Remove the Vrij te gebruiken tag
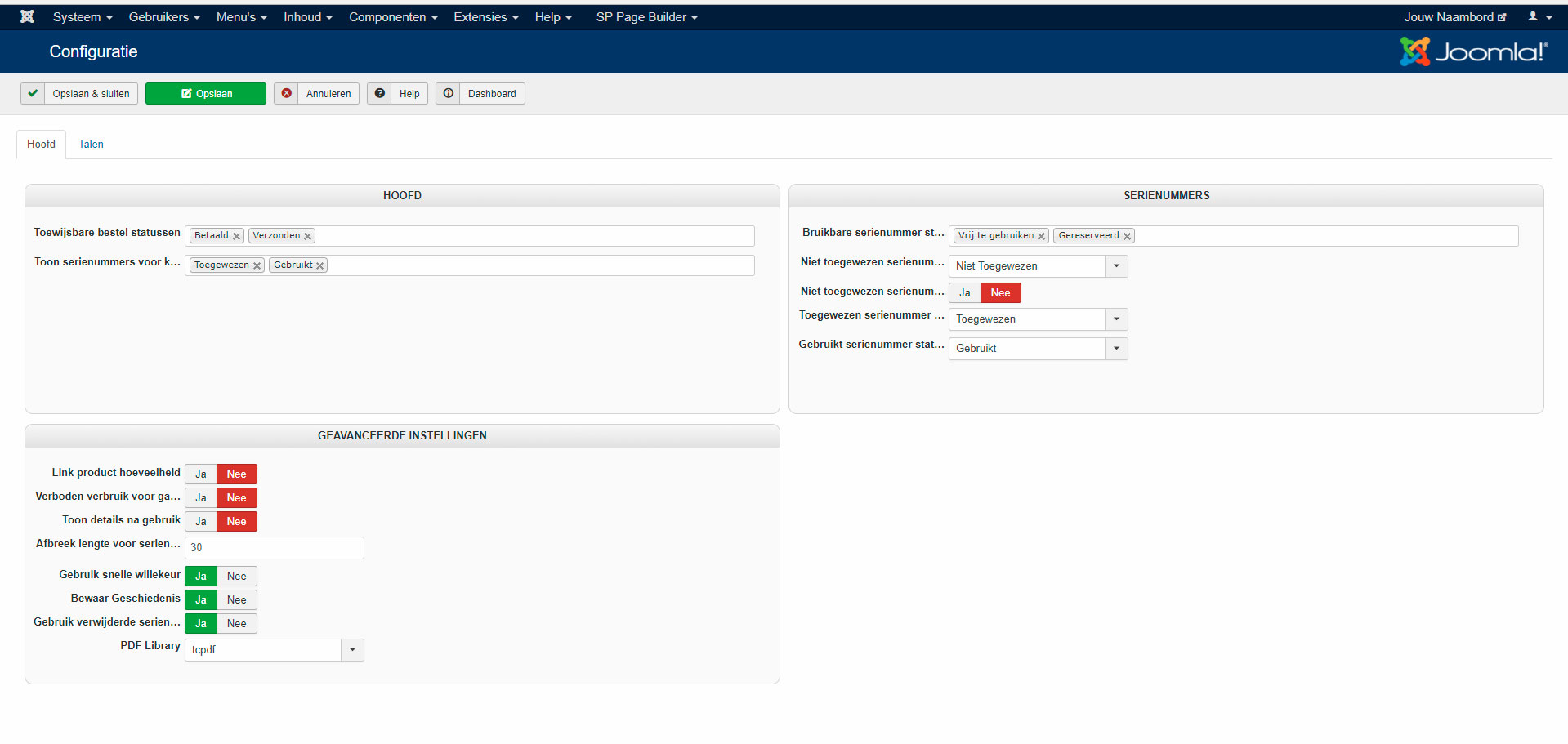Viewport: 1568px width, 744px height. tap(1042, 236)
